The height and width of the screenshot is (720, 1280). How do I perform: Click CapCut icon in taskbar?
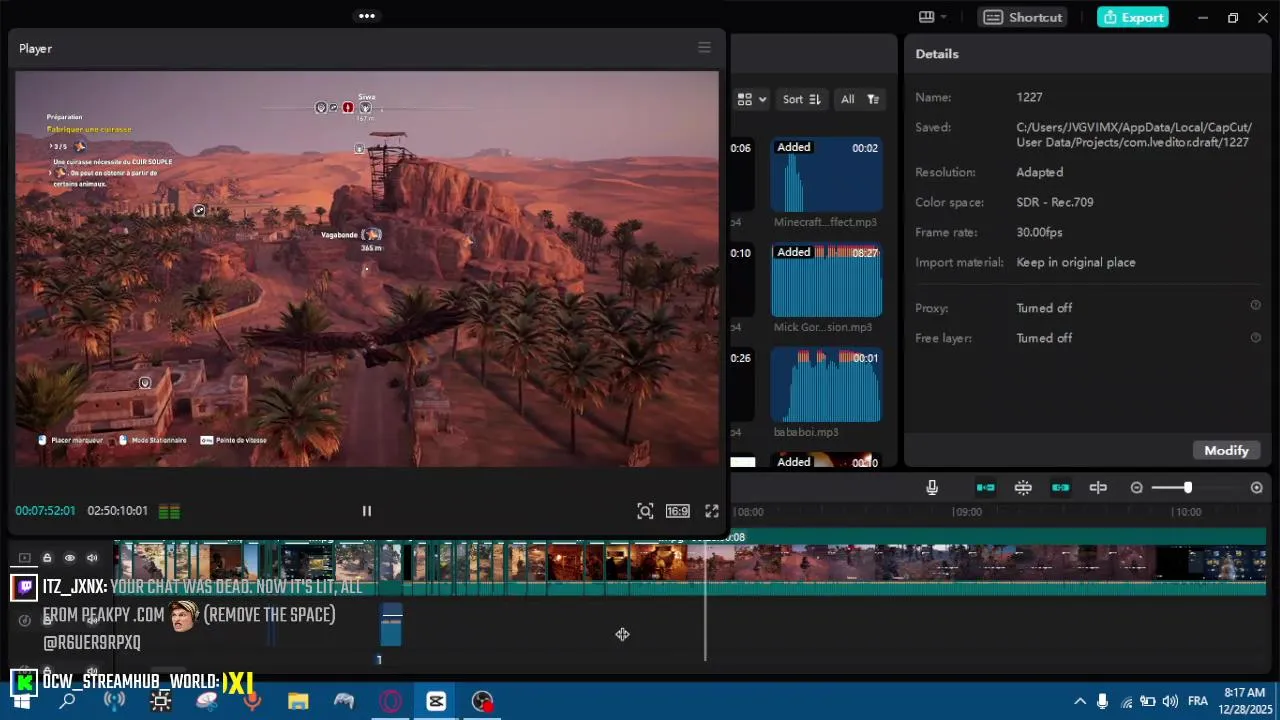[436, 701]
